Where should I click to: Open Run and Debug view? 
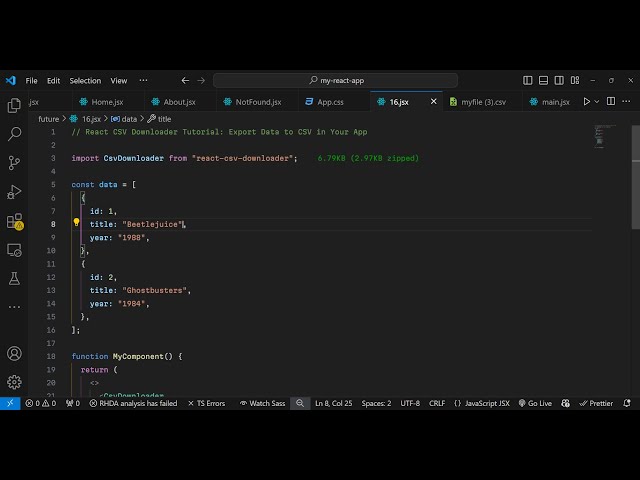14,191
